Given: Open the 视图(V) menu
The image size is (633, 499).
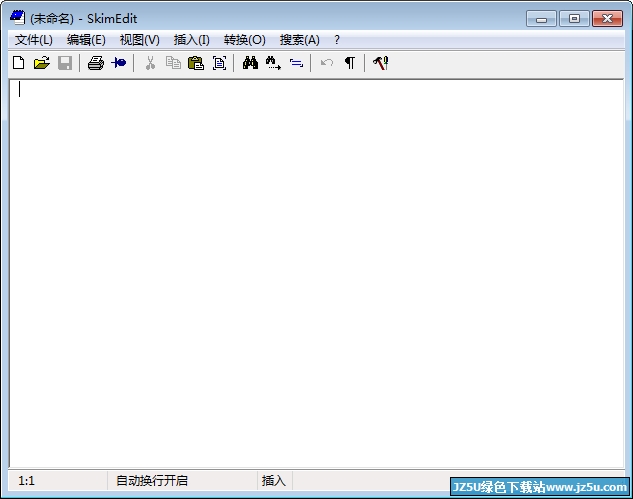Looking at the screenshot, I should point(140,40).
